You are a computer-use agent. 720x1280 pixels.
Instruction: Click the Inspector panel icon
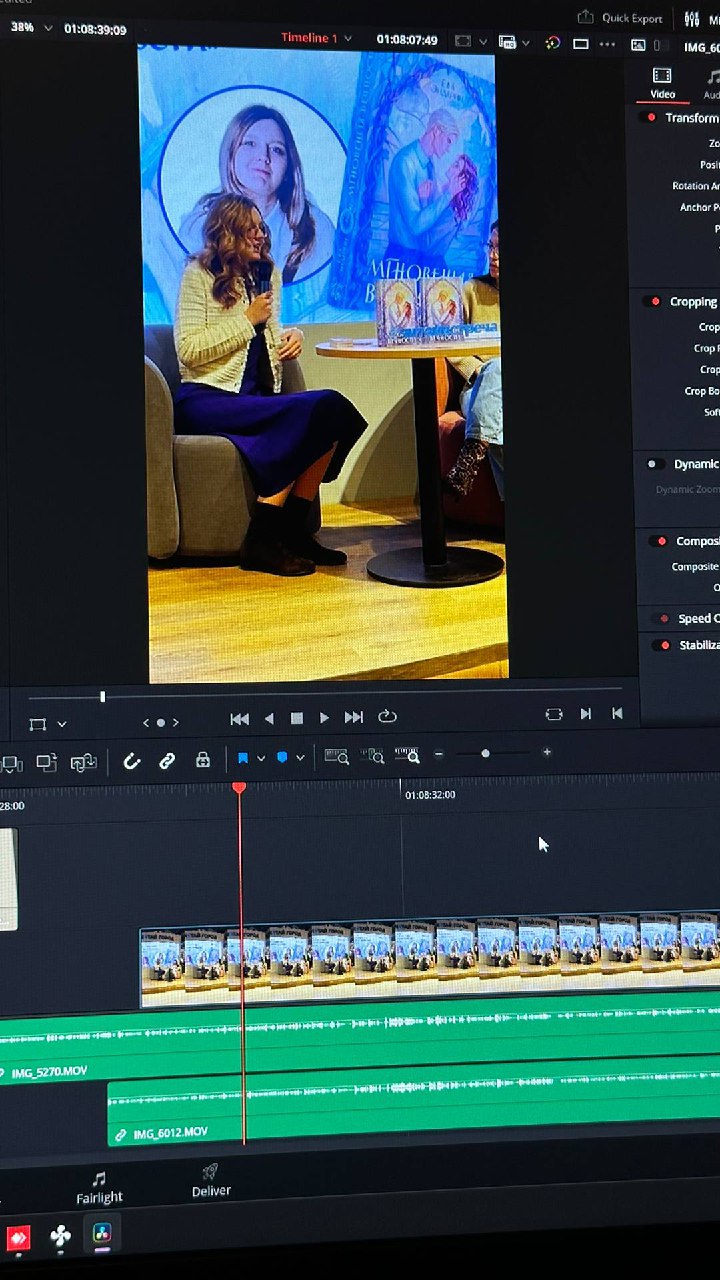point(638,45)
